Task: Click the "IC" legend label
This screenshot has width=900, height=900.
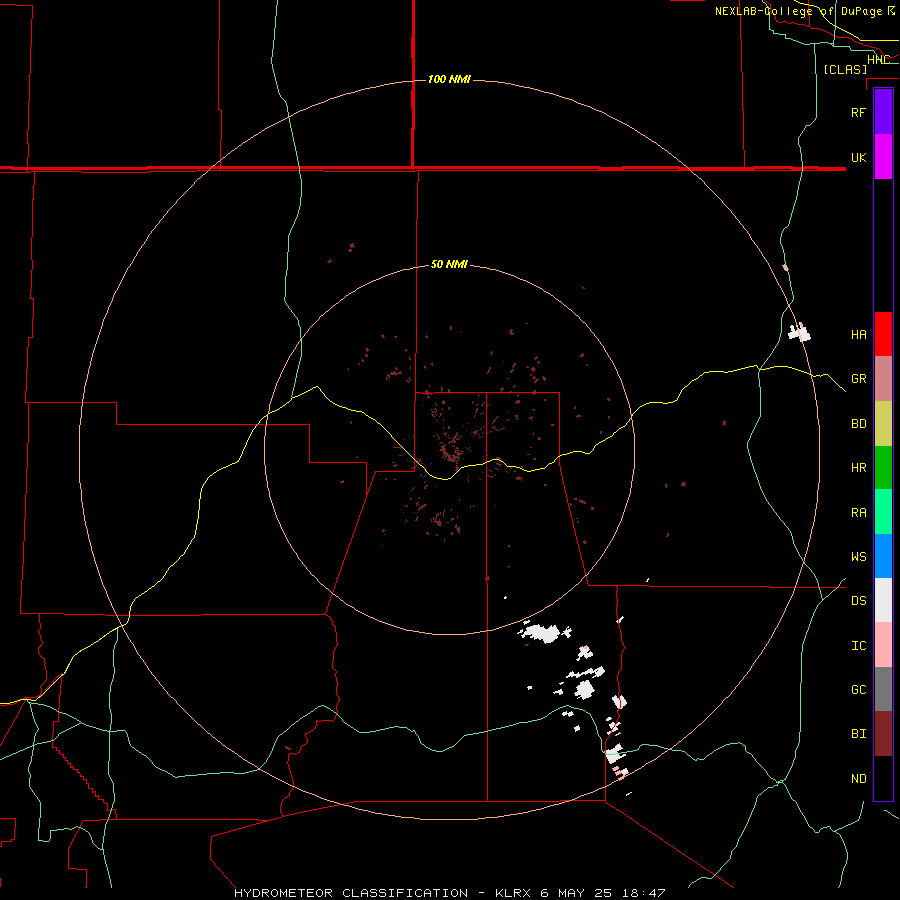Action: coord(858,646)
